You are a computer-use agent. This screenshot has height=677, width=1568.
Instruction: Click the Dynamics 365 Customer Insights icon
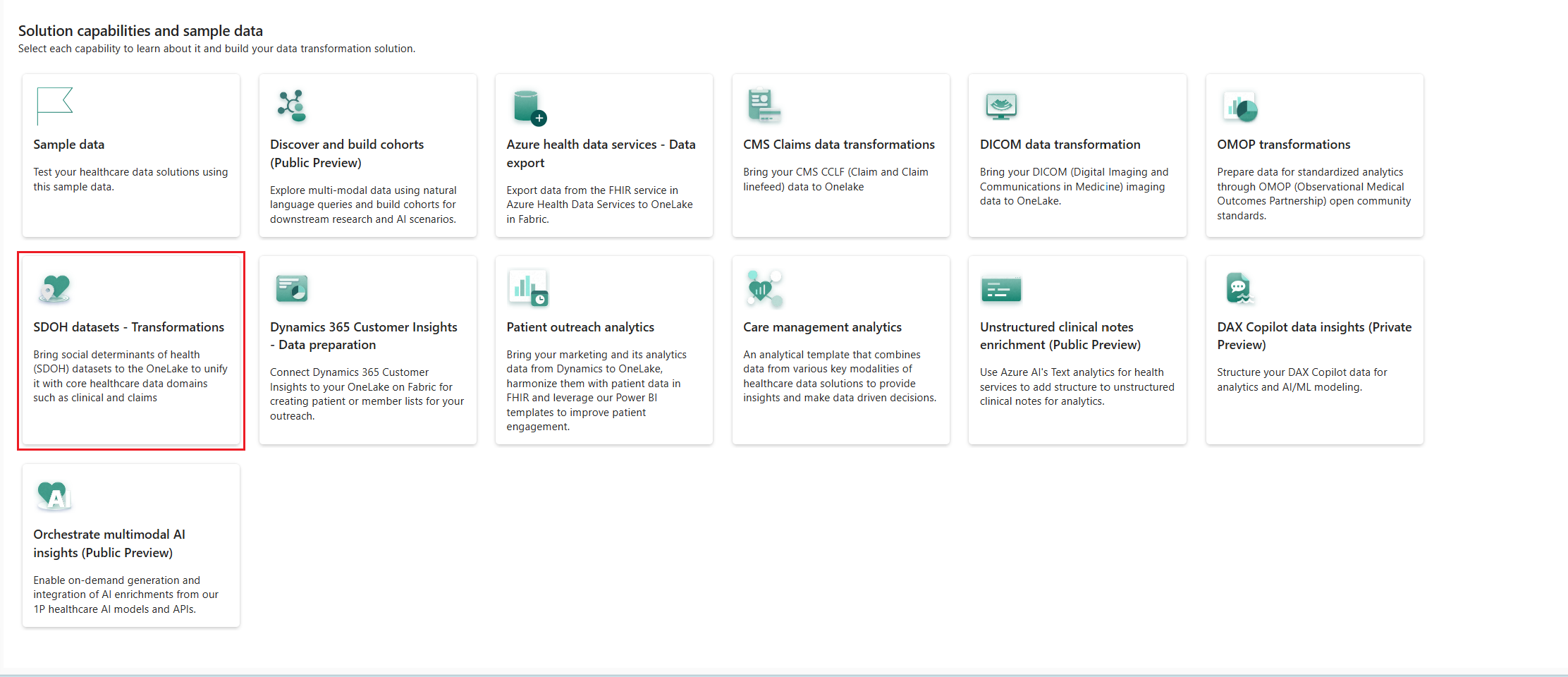pos(292,288)
